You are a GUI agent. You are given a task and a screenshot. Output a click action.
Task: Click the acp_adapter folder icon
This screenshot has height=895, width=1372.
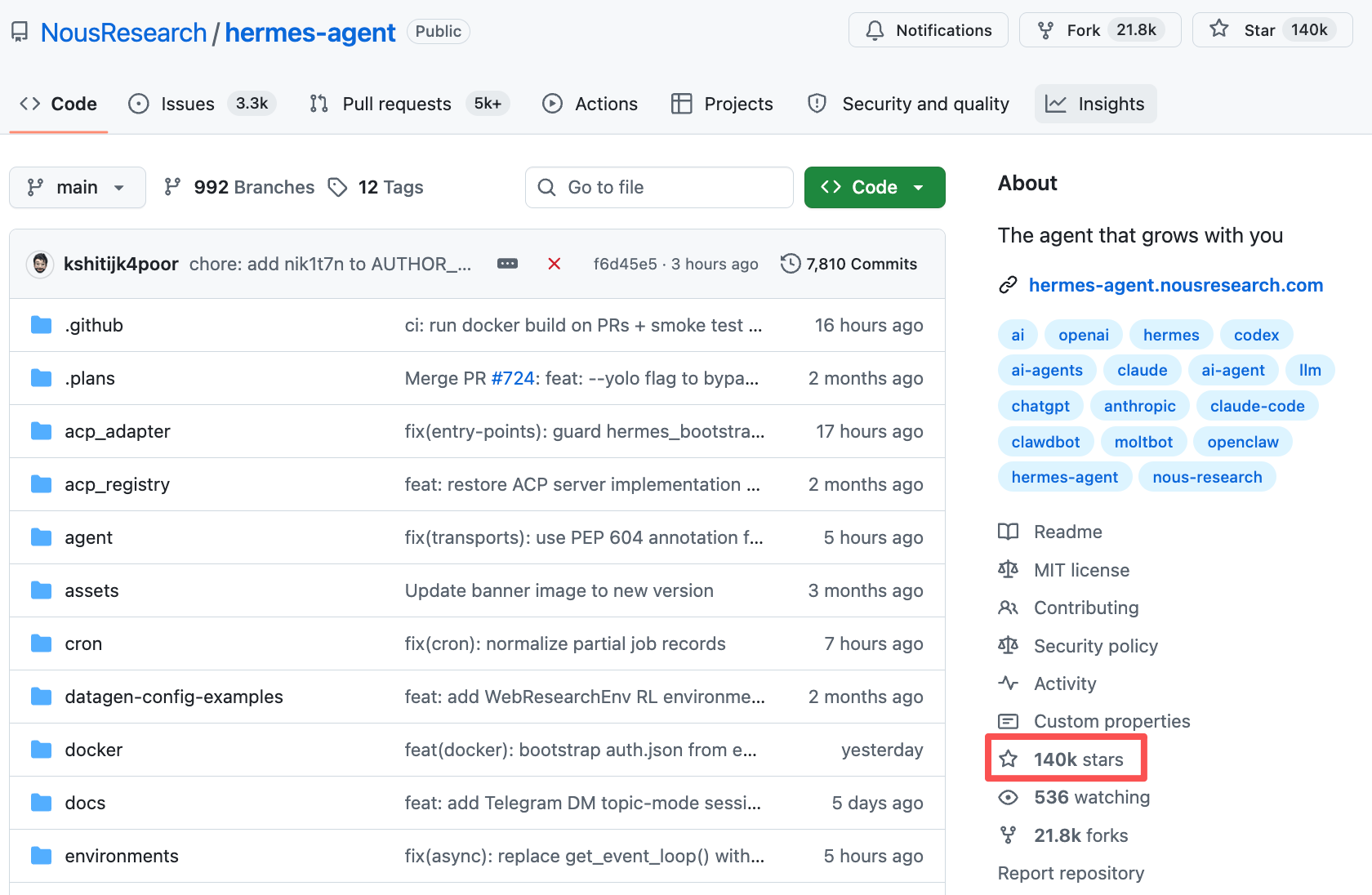coord(41,431)
